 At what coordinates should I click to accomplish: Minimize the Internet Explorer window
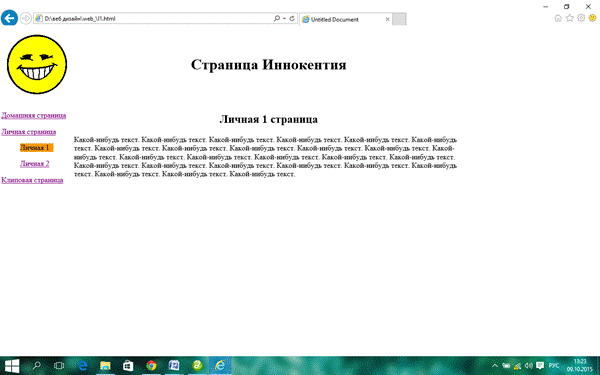point(545,7)
